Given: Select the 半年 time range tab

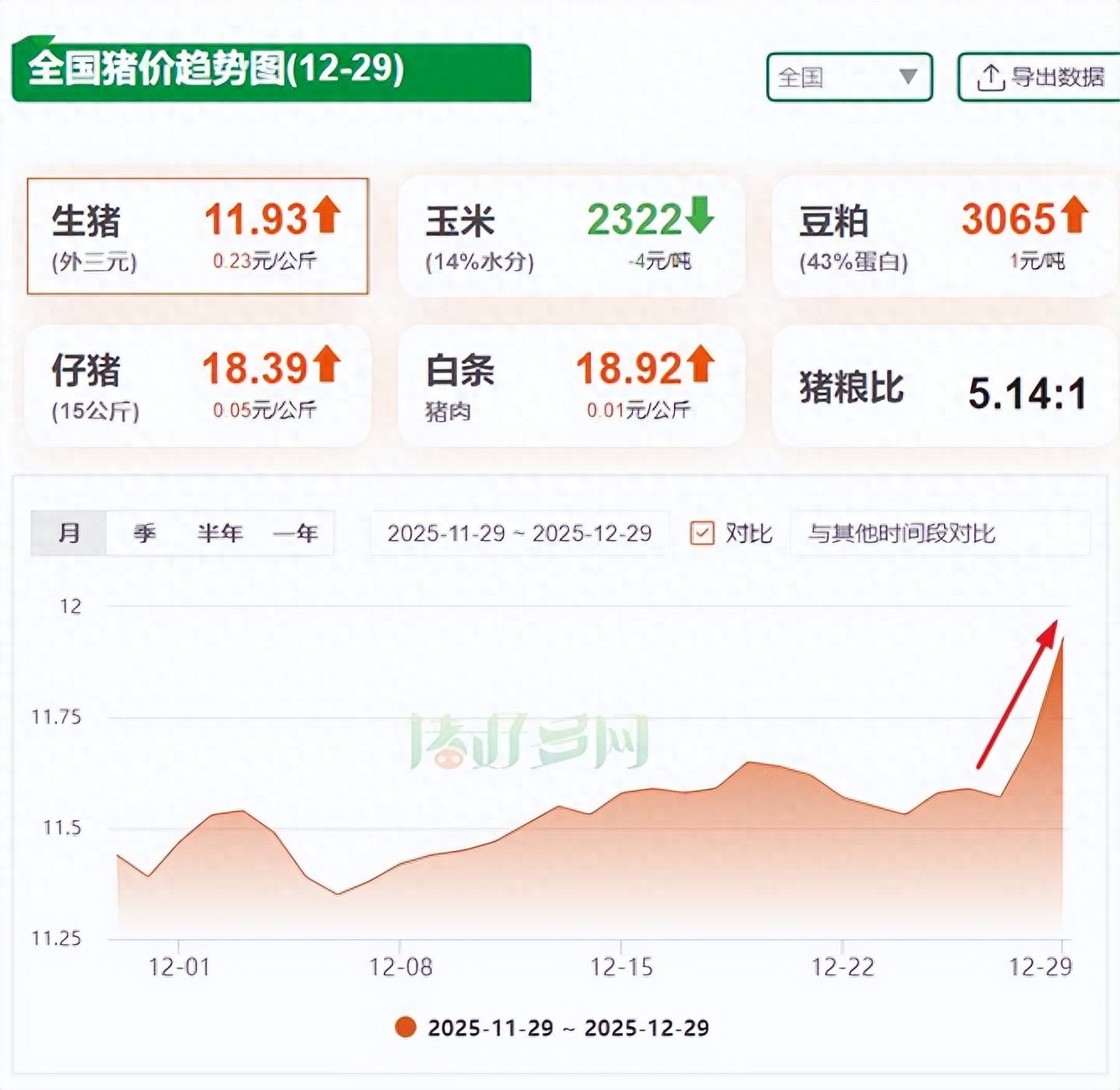Looking at the screenshot, I should pyautogui.click(x=220, y=533).
